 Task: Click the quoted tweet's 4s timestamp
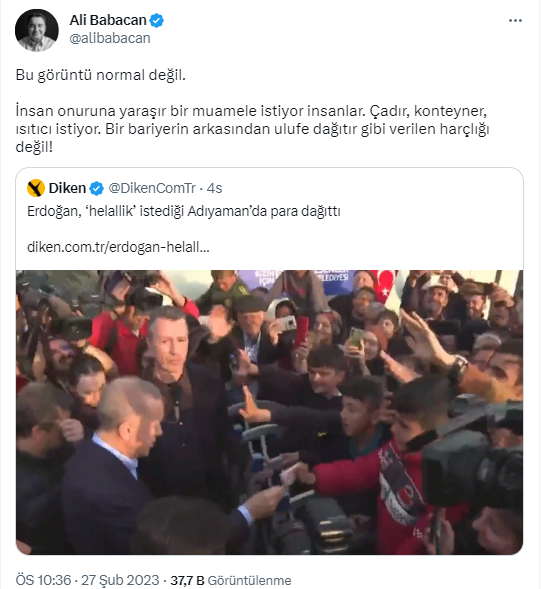[215, 188]
